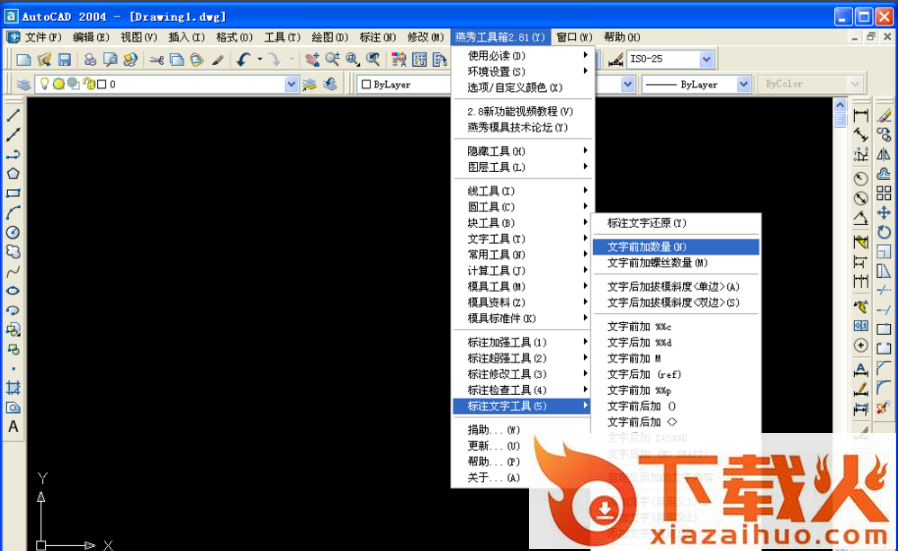This screenshot has height=551, width=898.
Task: Click the Linear Dimension icon
Action: [x=861, y=115]
